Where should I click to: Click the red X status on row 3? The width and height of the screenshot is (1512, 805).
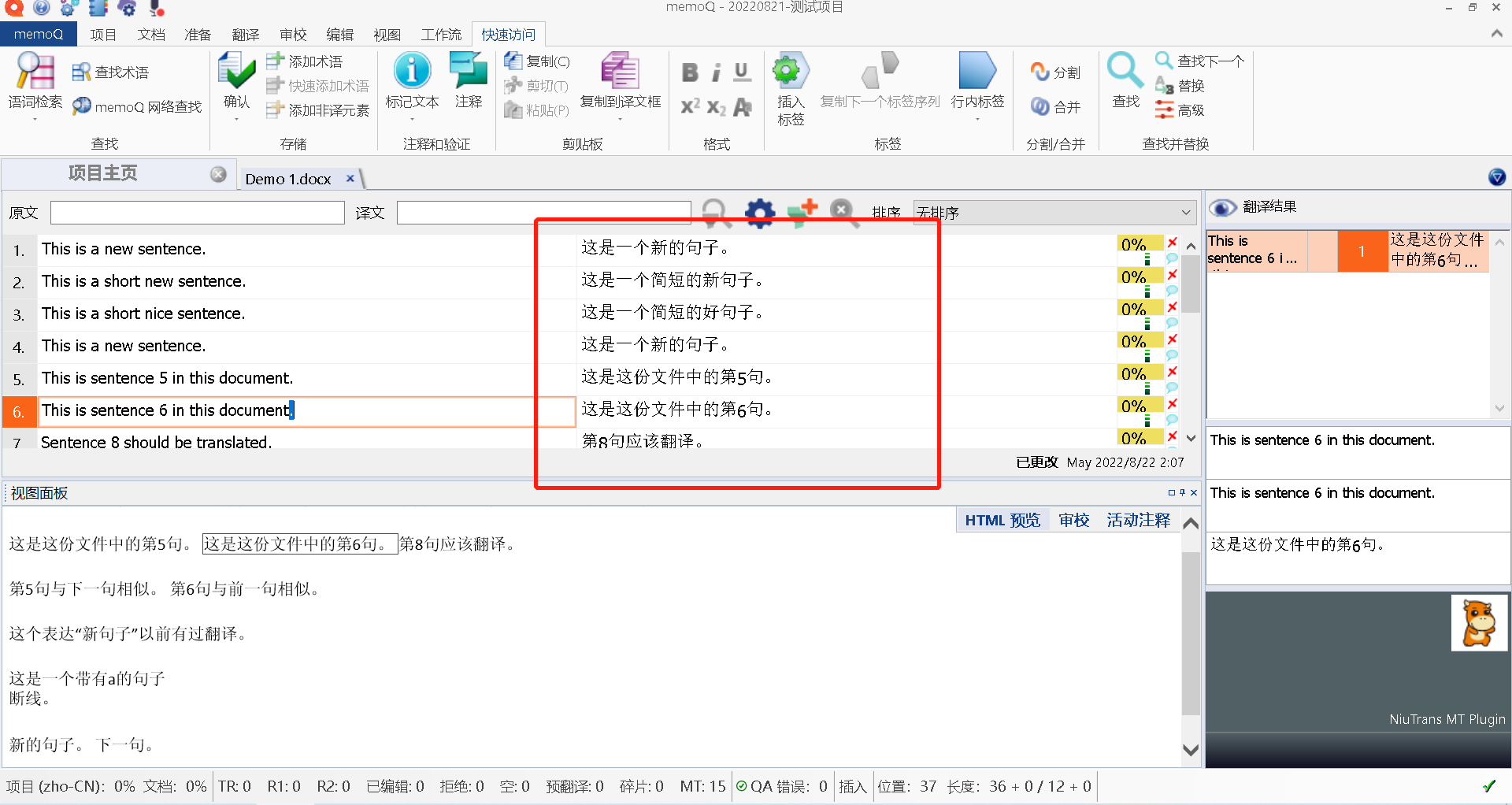[x=1173, y=307]
